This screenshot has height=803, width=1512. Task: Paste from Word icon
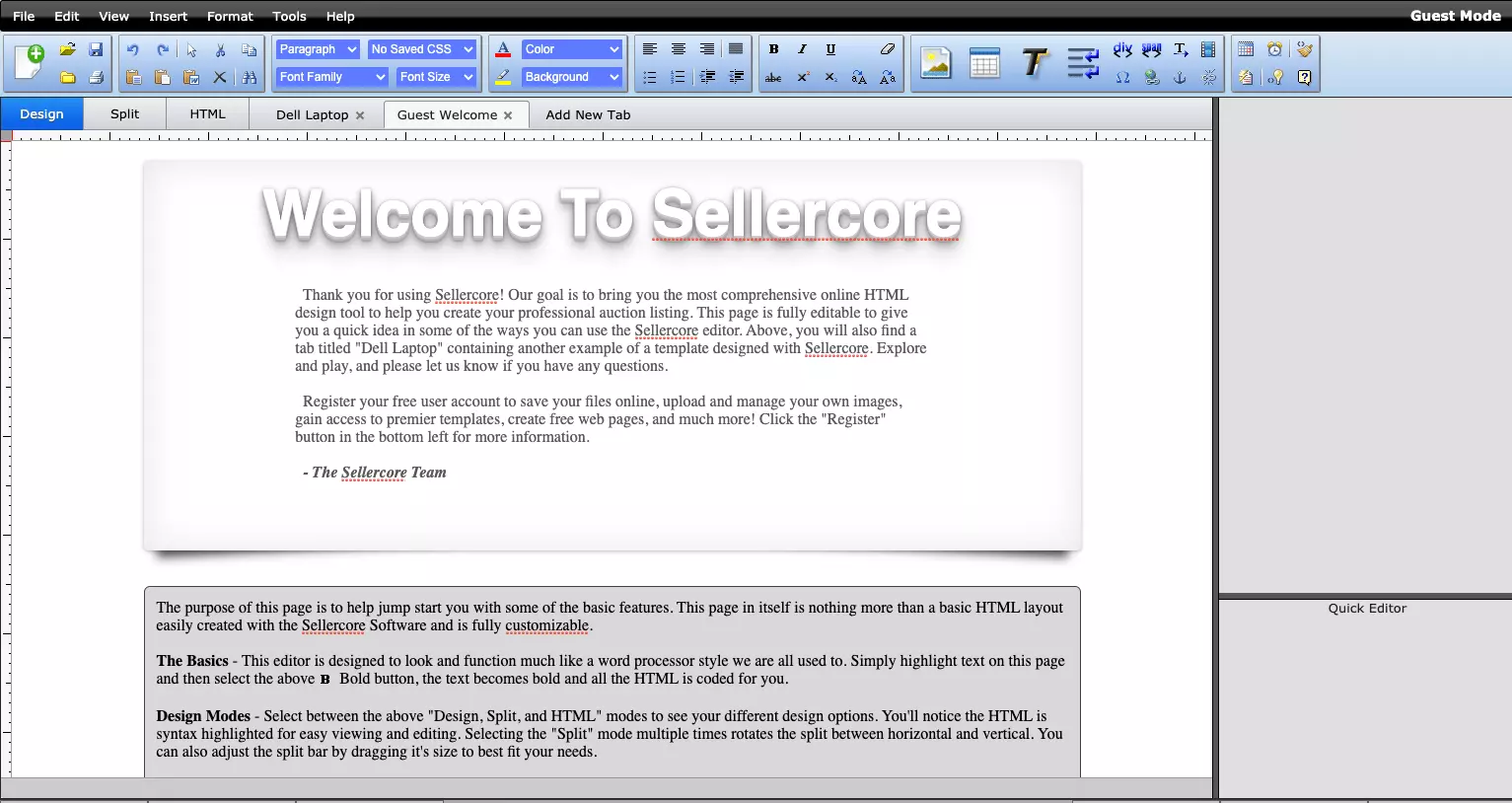click(x=191, y=77)
